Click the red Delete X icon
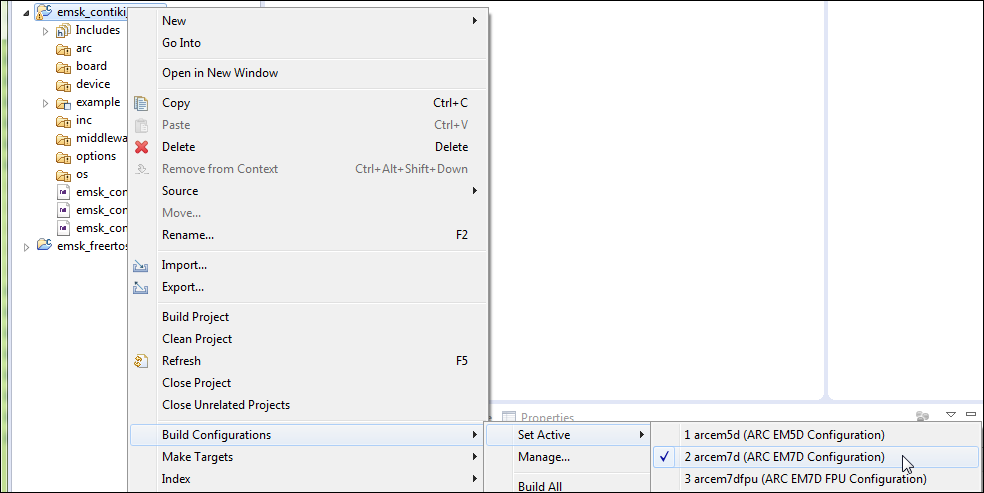984x493 pixels. click(x=142, y=147)
